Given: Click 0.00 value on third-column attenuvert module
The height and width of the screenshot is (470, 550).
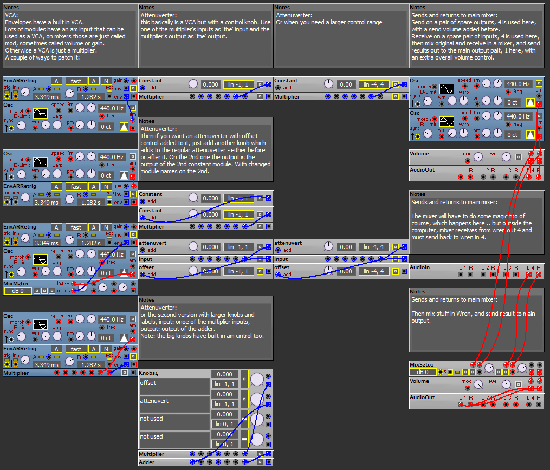Looking at the screenshot, I should pyautogui.click(x=346, y=247).
